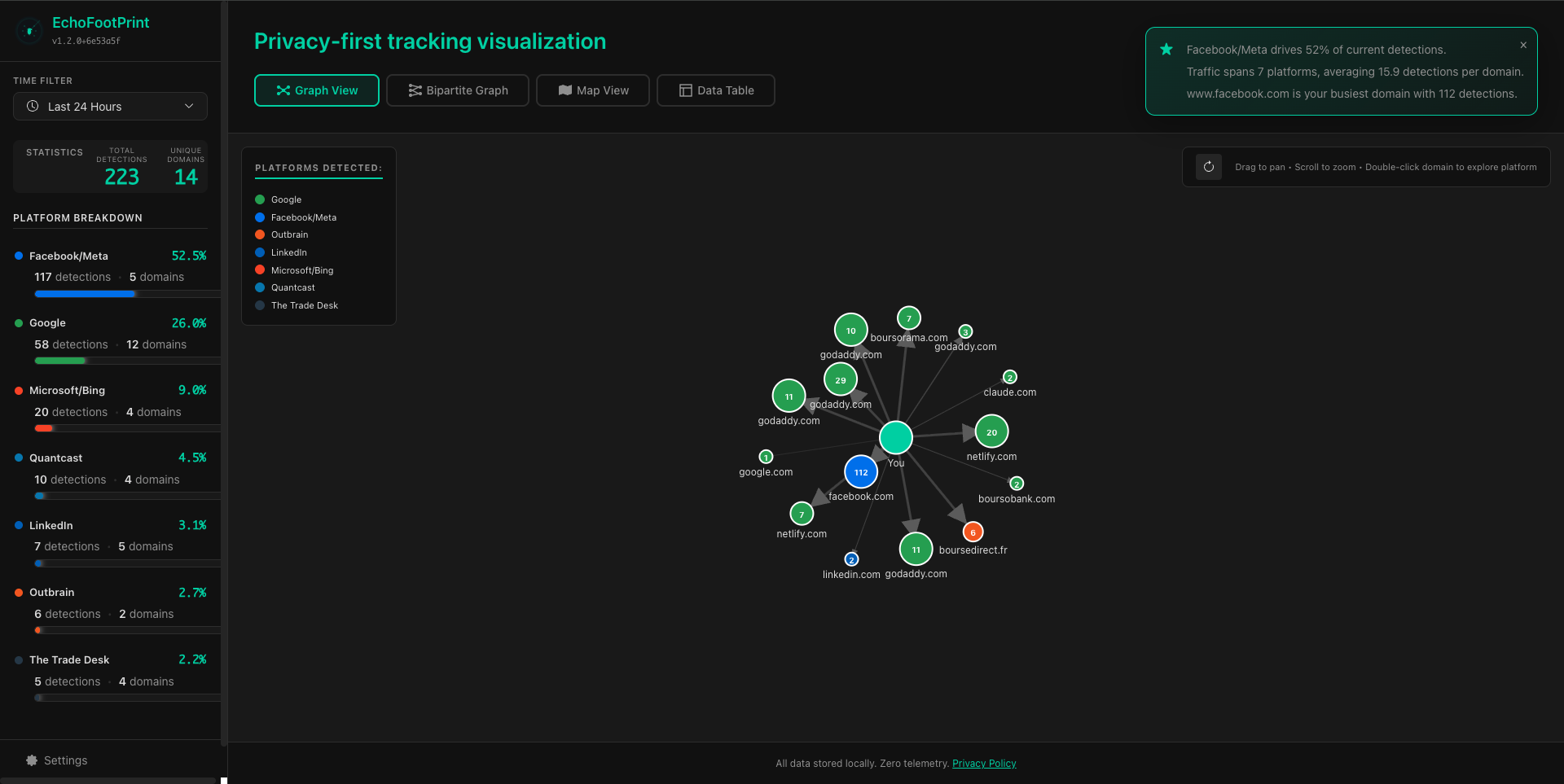Open Settings via the gear icon

coord(31,760)
